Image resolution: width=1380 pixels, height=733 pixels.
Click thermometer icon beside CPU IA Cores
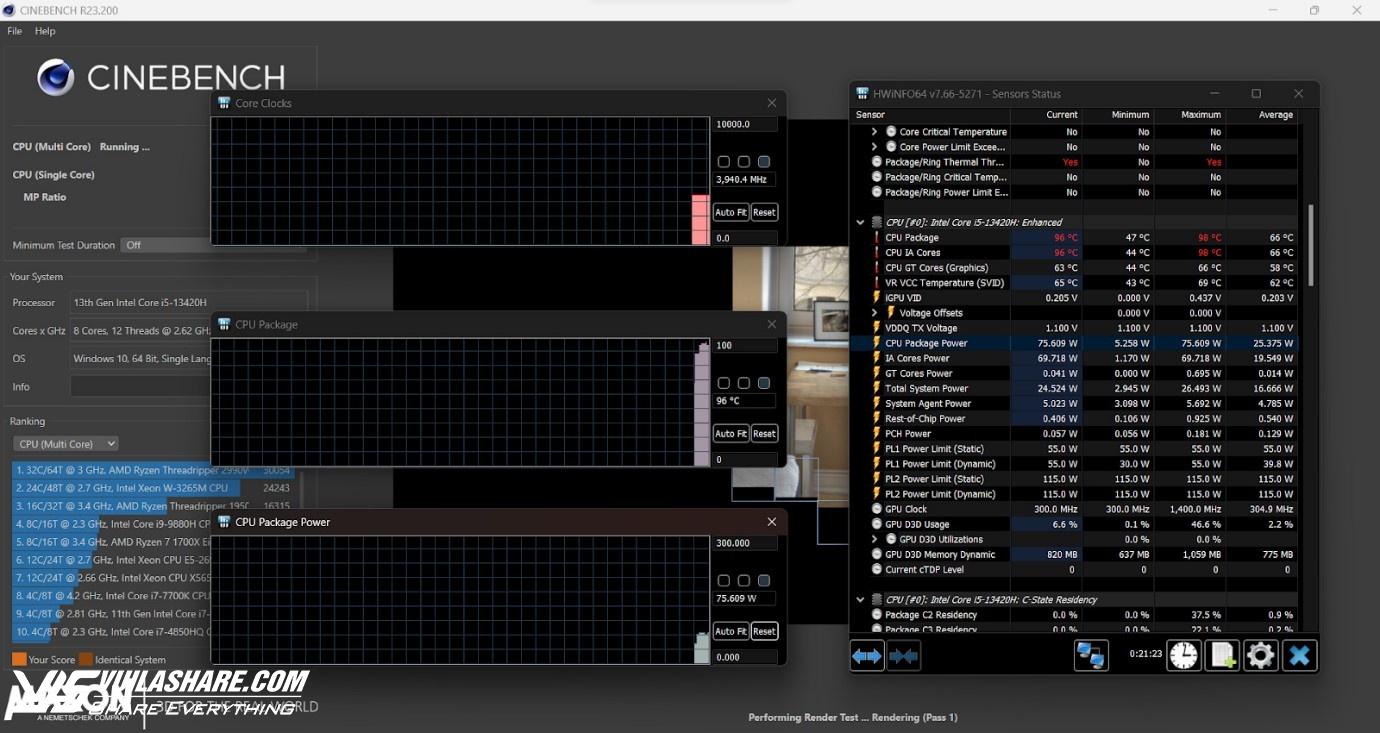coord(877,253)
